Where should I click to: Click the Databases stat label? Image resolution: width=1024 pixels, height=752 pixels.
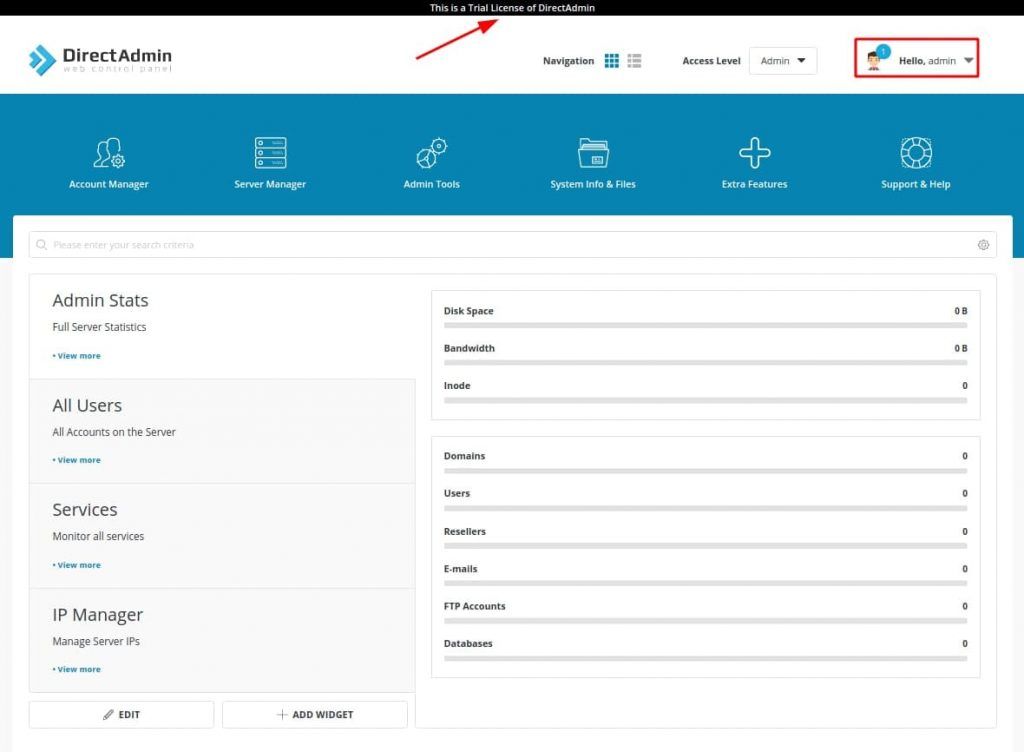click(x=468, y=643)
